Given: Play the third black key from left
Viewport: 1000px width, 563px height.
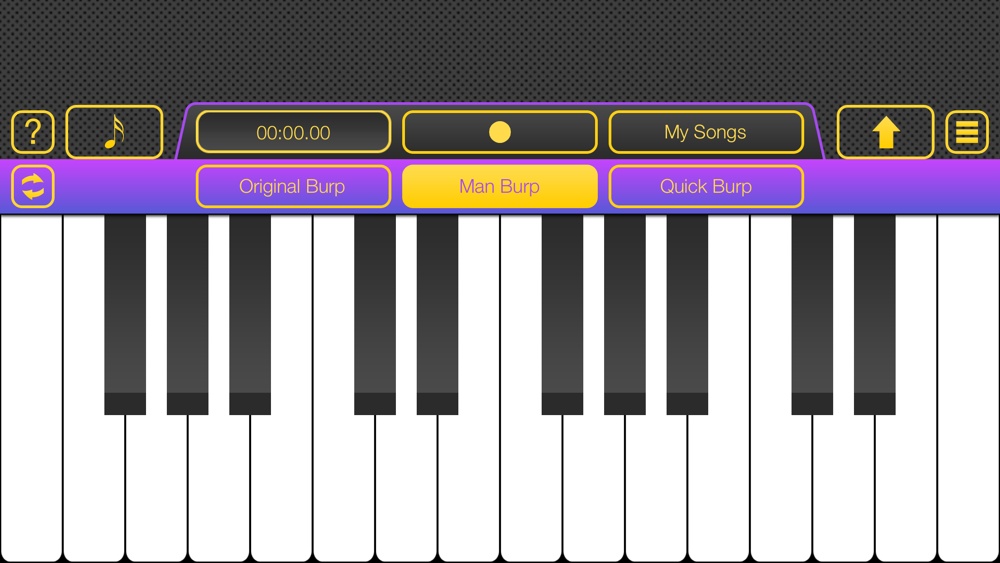Looking at the screenshot, I should pos(250,315).
